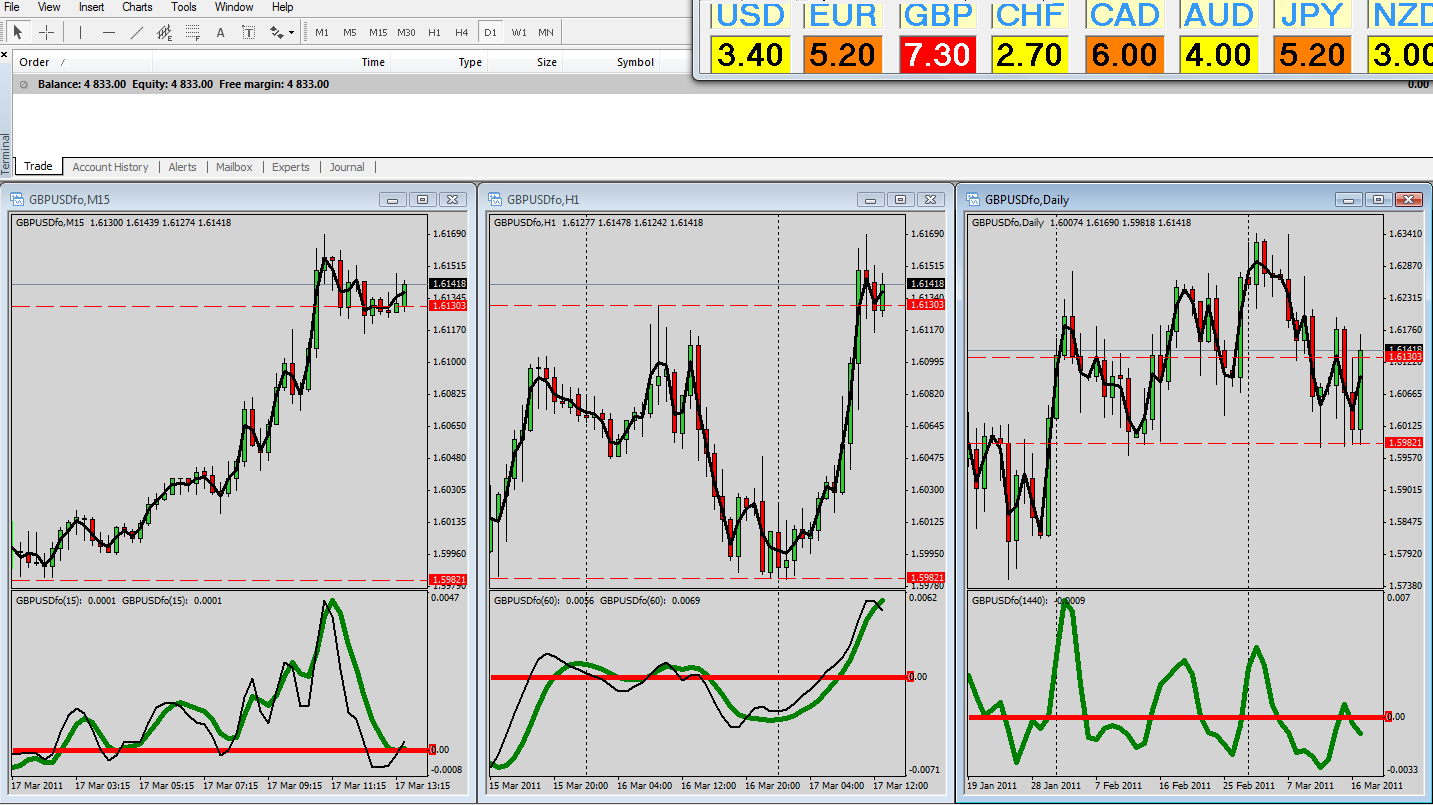Image resolution: width=1433 pixels, height=805 pixels.
Task: Switch timeframe to W1
Action: [519, 32]
